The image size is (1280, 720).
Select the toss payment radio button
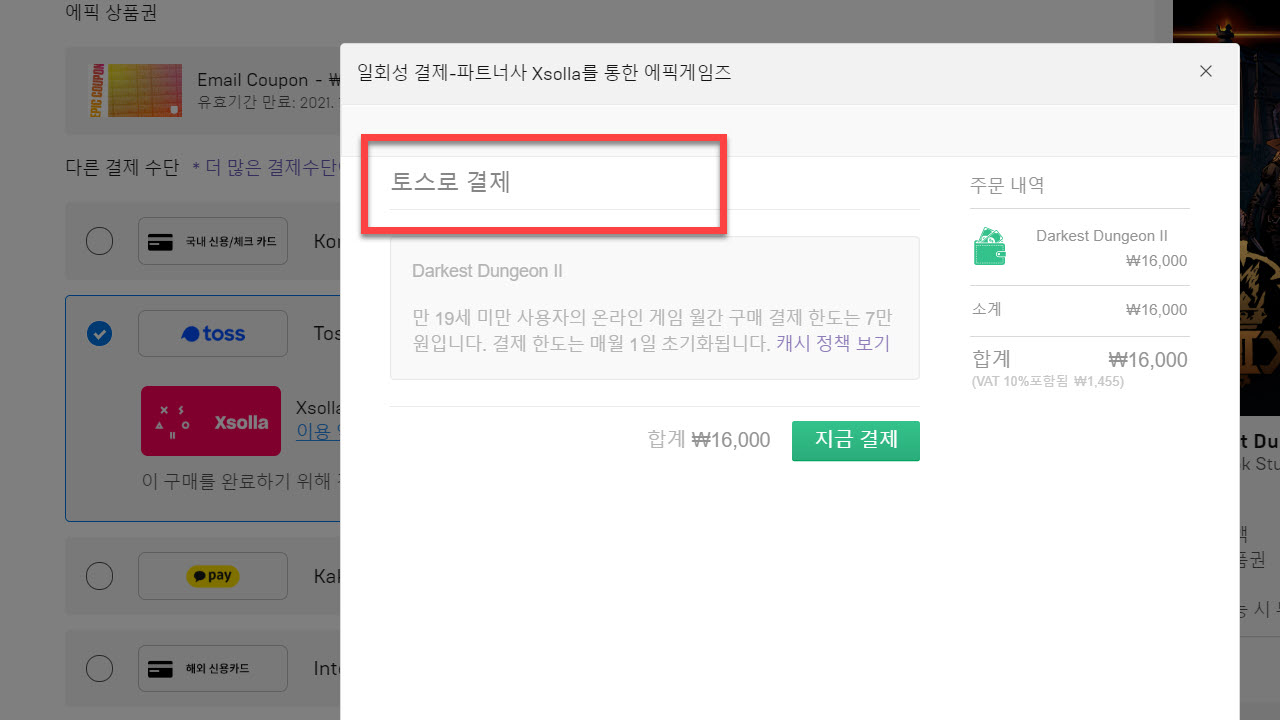coord(99,334)
